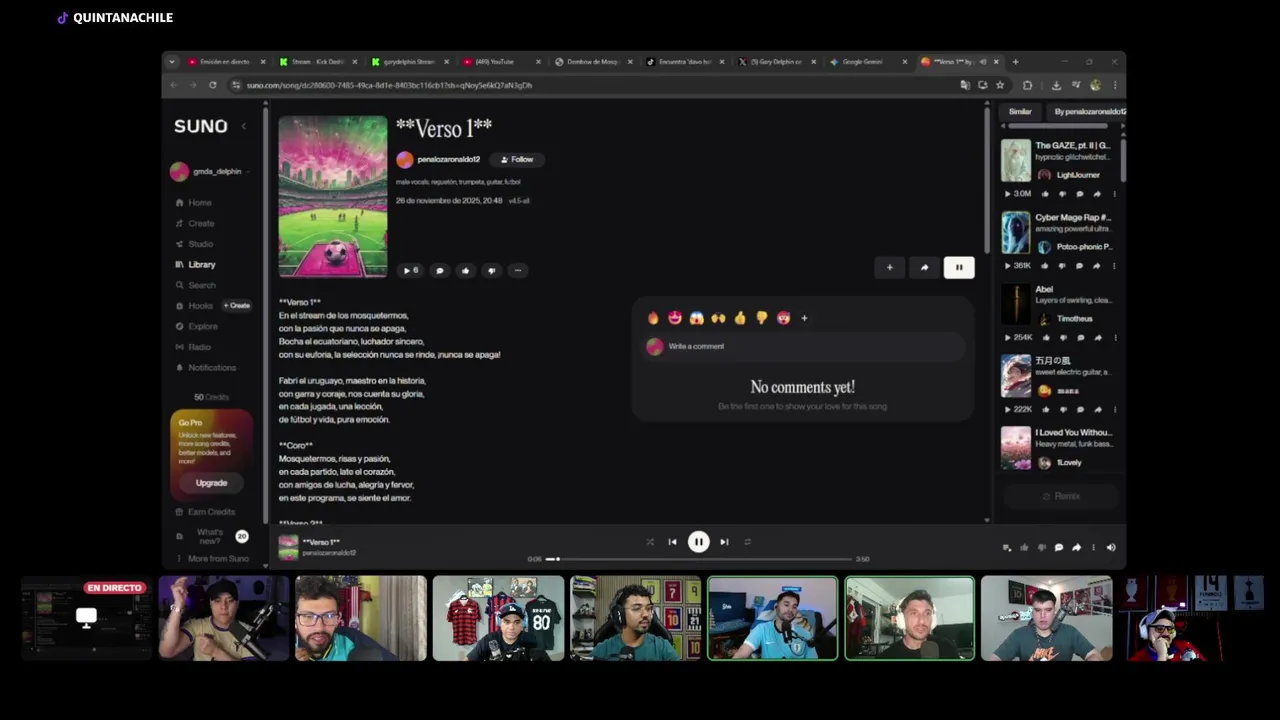Like the current song in the player bar
This screenshot has width=1280, height=720.
click(x=1024, y=548)
